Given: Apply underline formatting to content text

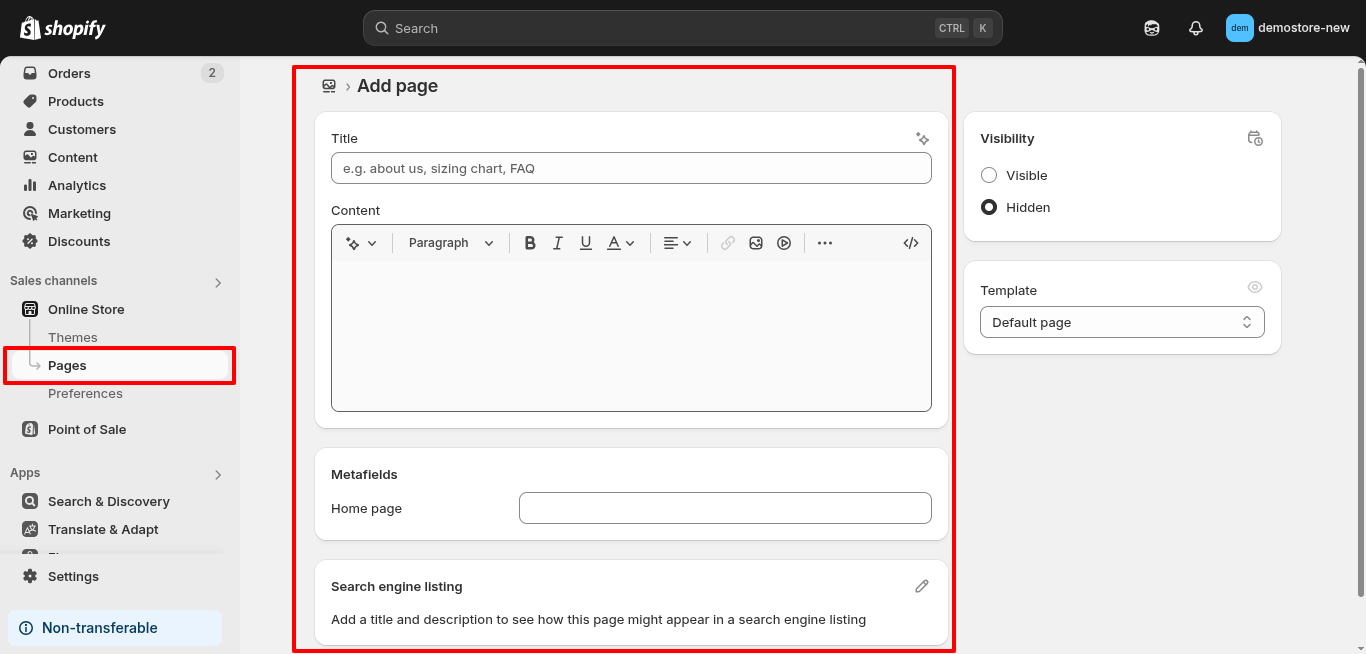Looking at the screenshot, I should (x=585, y=242).
